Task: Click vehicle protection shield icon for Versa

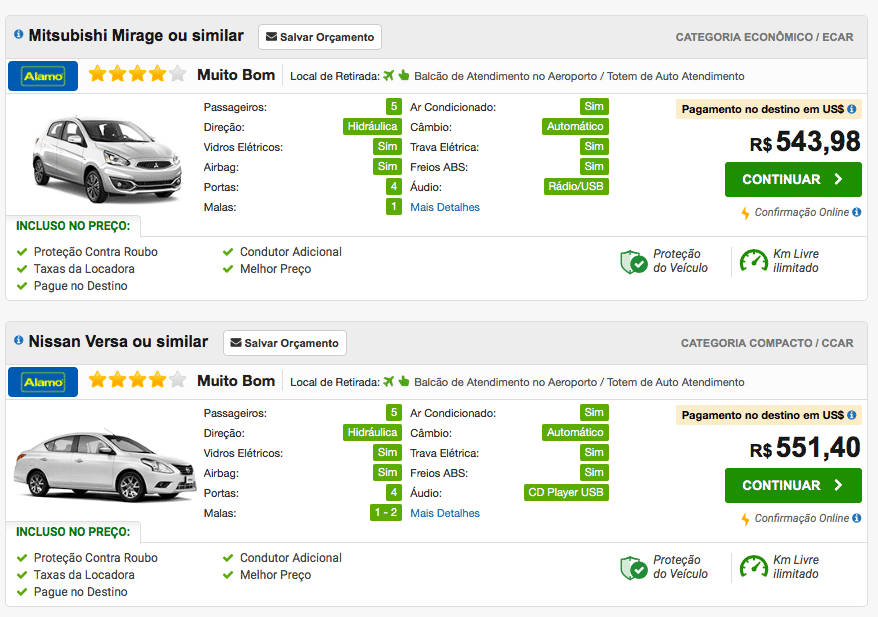Action: click(x=634, y=568)
